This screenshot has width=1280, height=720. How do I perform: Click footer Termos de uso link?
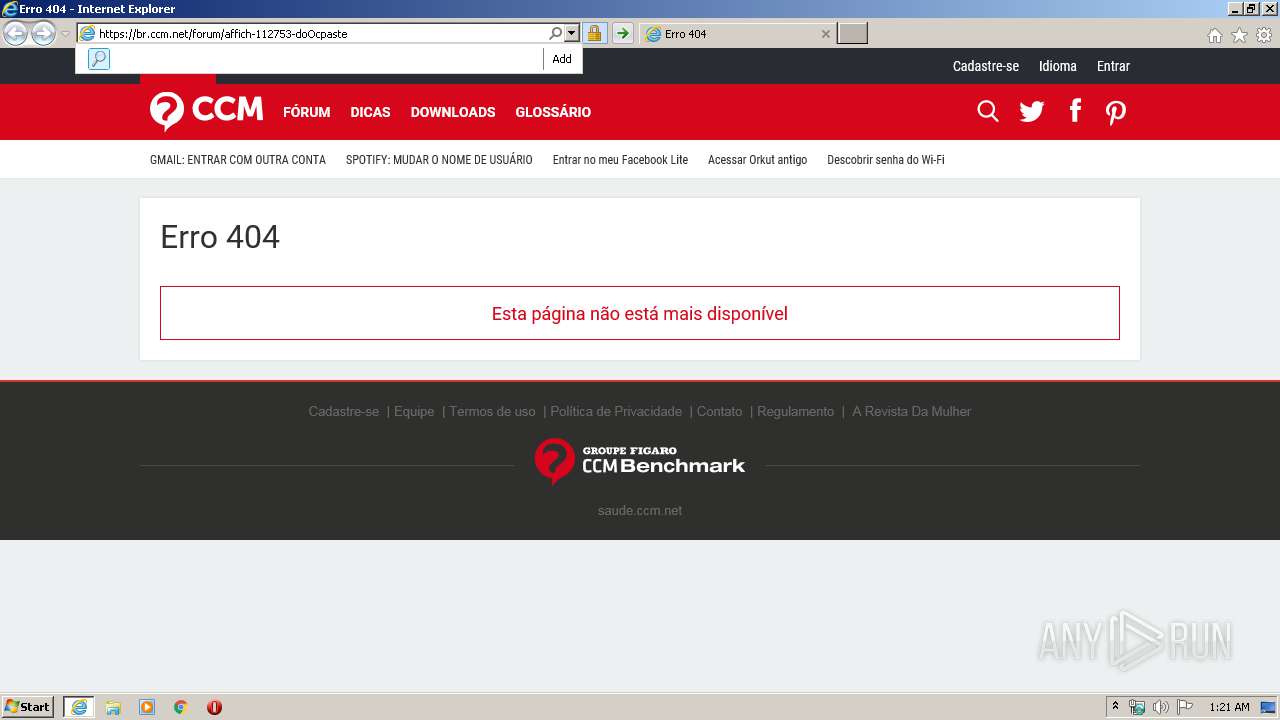pos(492,411)
